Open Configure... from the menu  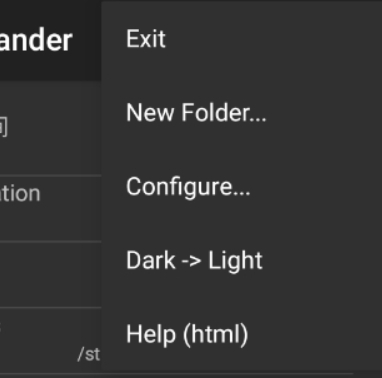point(242,186)
